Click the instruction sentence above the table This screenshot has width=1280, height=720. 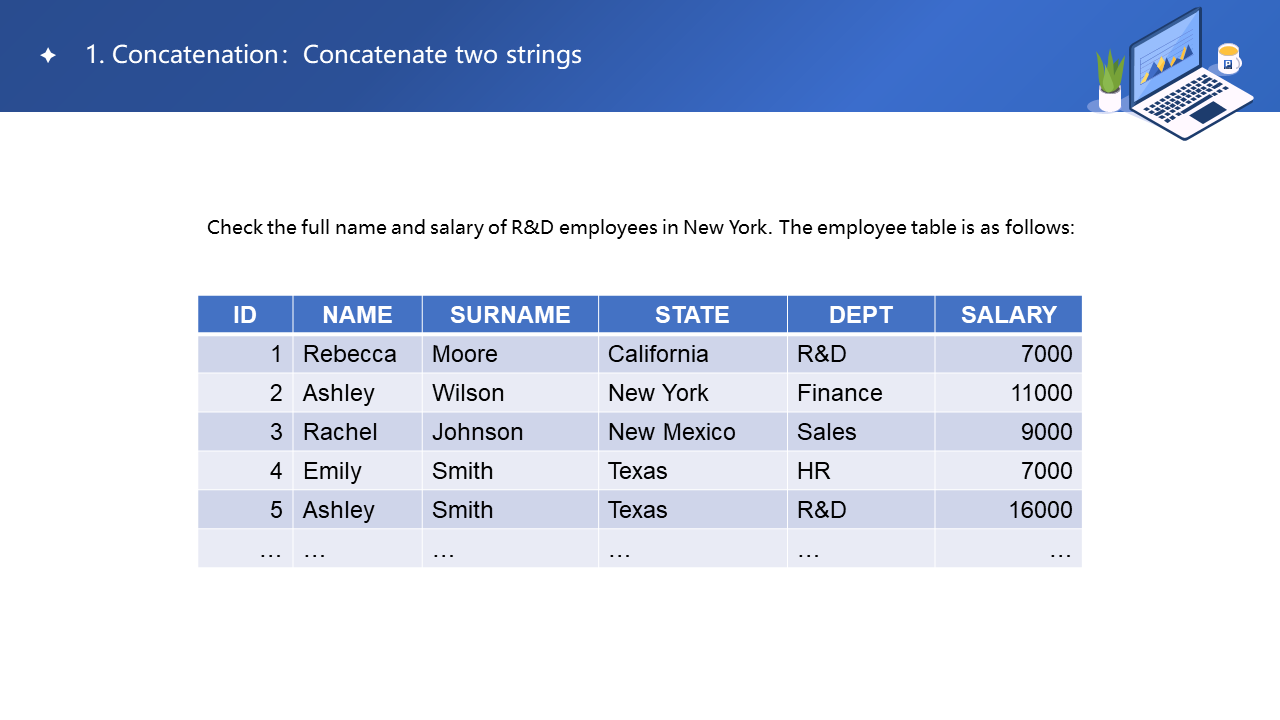pyautogui.click(x=640, y=227)
